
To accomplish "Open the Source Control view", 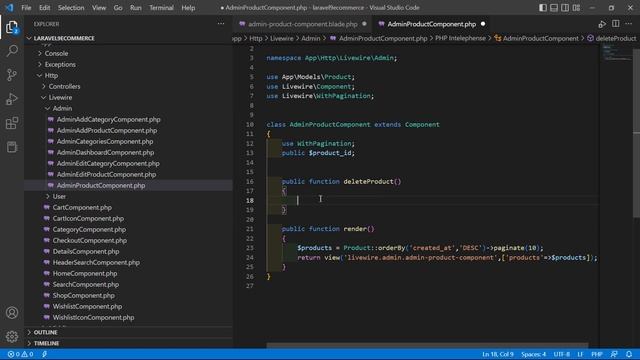I will tap(12, 75).
